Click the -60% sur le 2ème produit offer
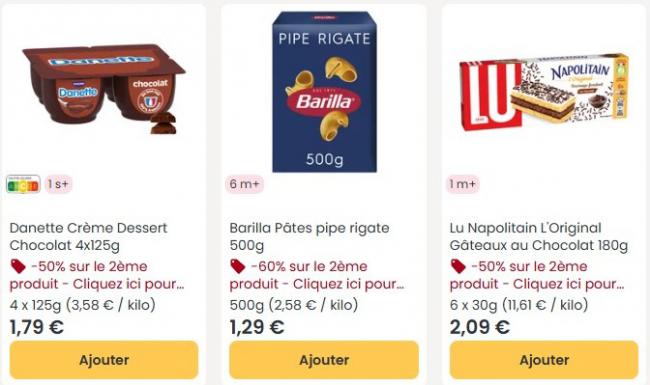This screenshot has height=385, width=650. click(317, 275)
